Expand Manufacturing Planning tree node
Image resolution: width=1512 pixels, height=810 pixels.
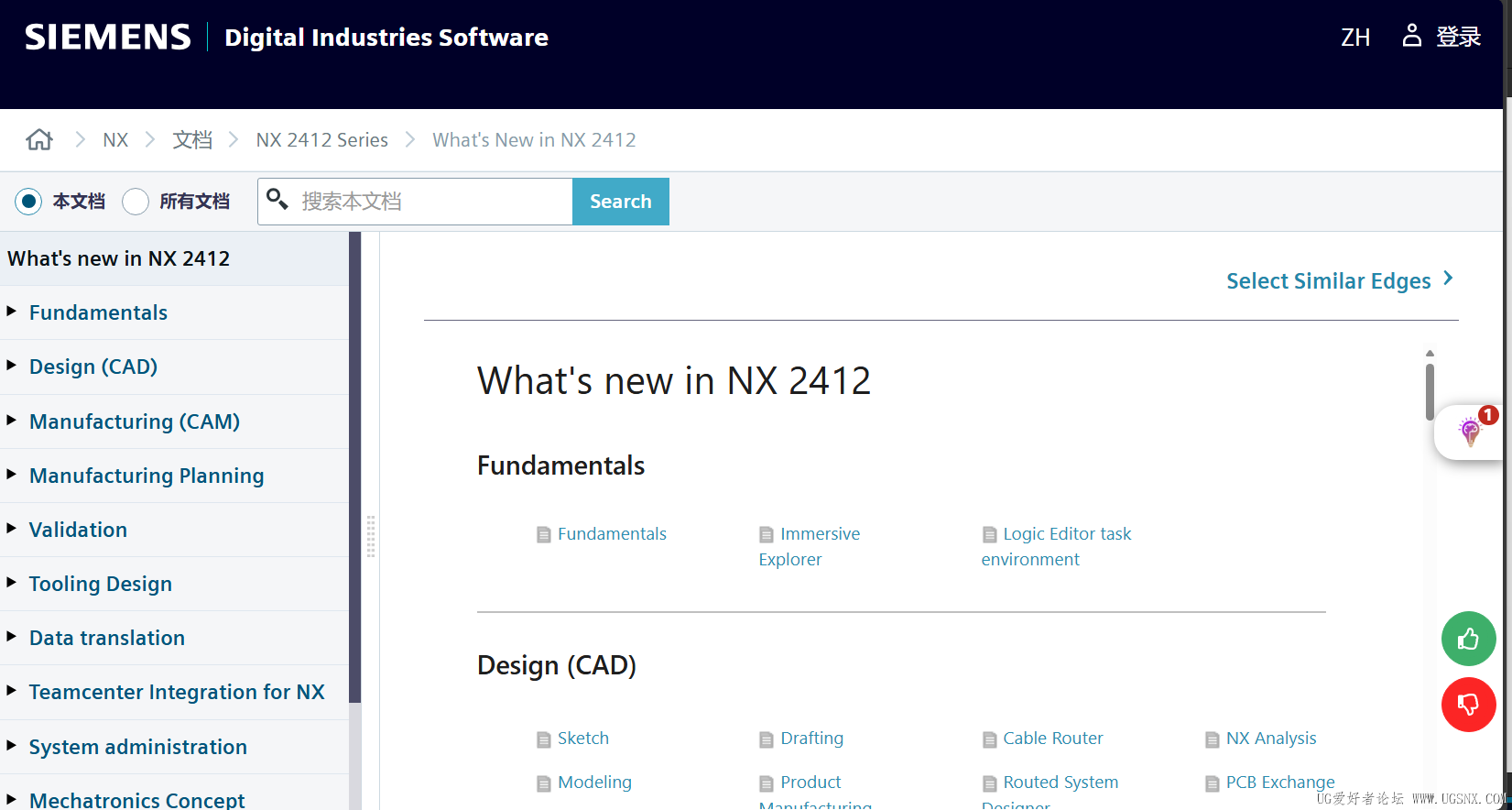(12, 475)
